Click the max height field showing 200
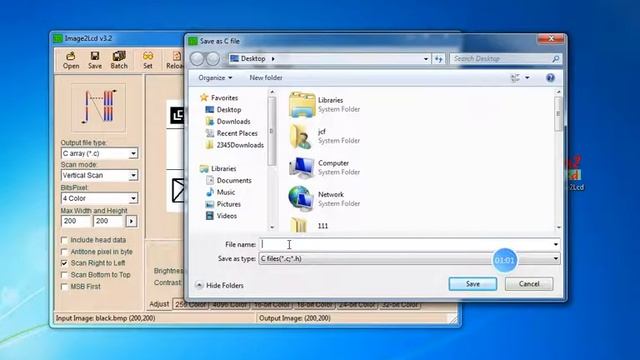The width and height of the screenshot is (640, 360). coord(108,221)
